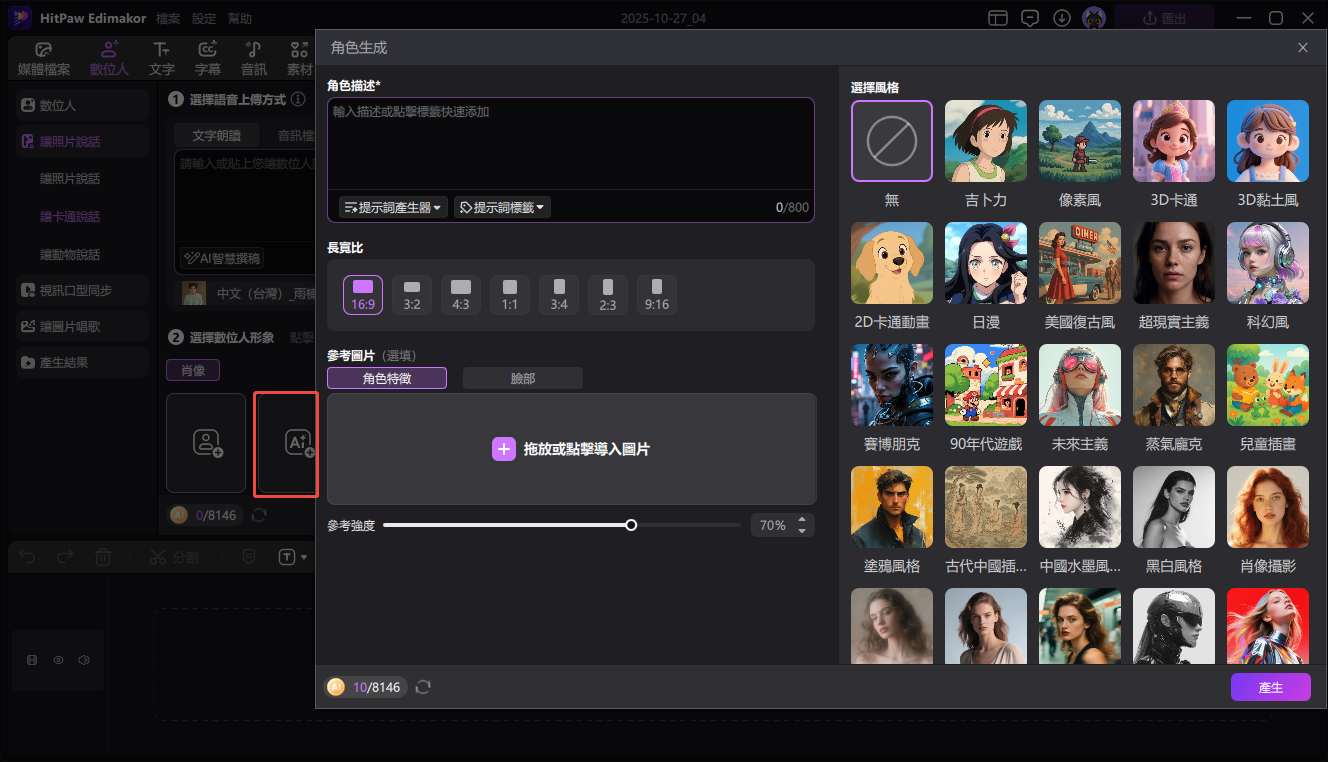Viewport: 1328px width, 762px height.
Task: Click the 素材 toolbar icon
Action: (297, 57)
